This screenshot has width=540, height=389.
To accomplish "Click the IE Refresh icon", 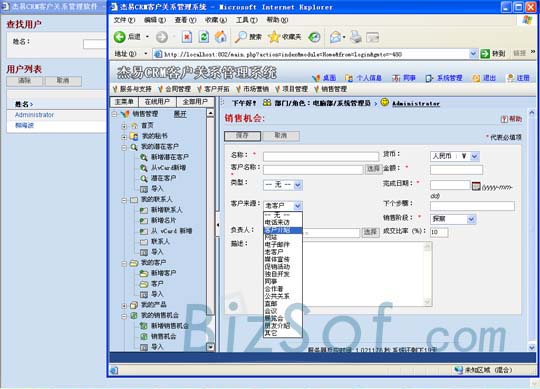I will point(204,37).
